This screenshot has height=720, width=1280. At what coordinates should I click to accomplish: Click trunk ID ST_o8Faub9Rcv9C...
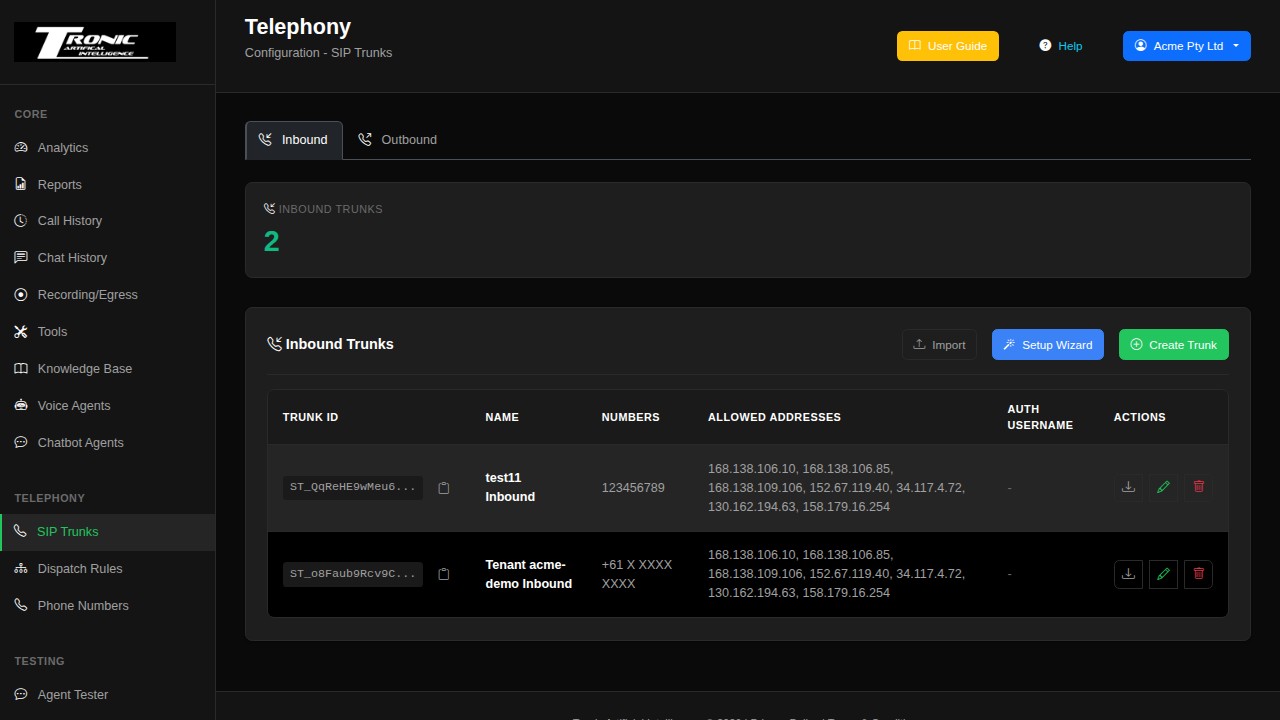click(352, 574)
